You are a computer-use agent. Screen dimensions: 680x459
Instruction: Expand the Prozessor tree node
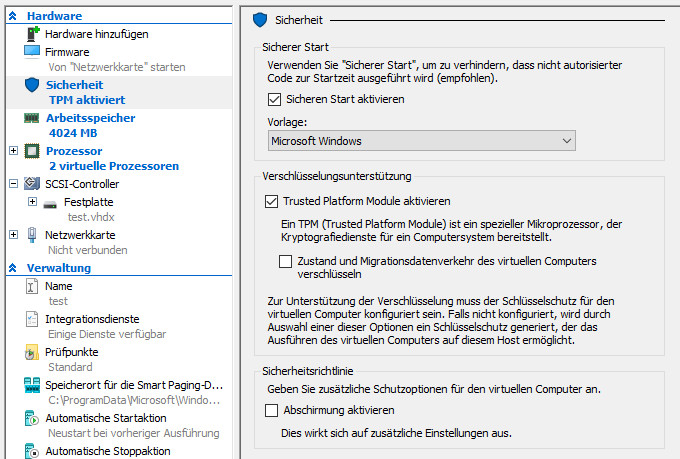click(13, 151)
